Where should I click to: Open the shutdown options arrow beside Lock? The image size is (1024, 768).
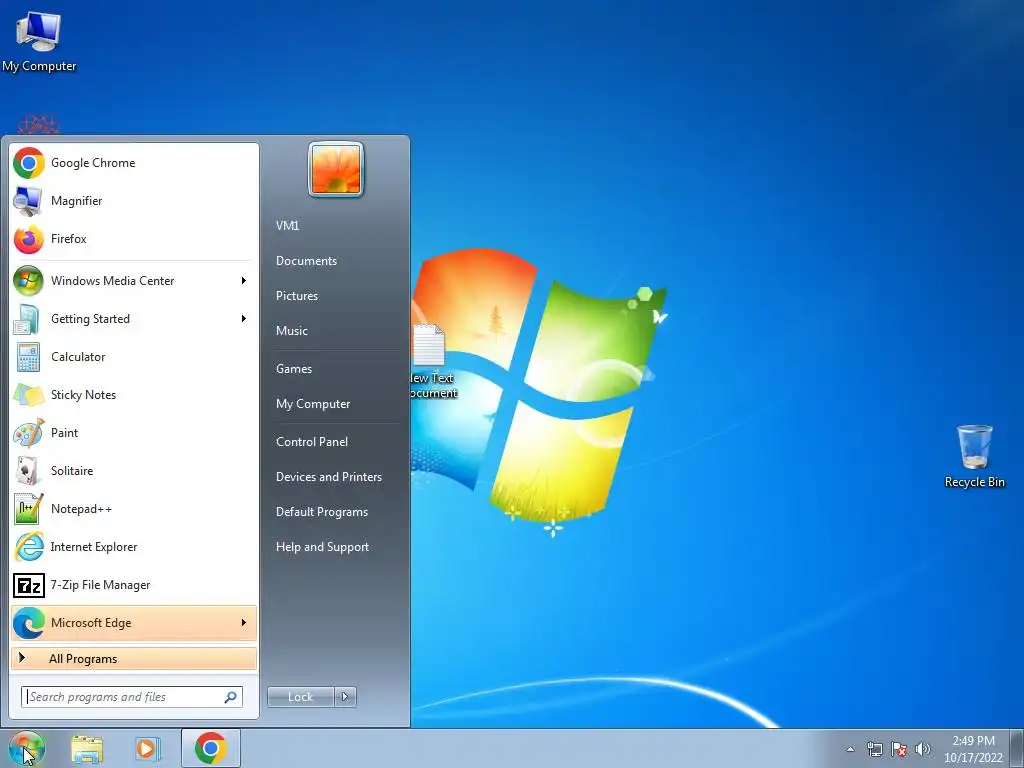[345, 697]
